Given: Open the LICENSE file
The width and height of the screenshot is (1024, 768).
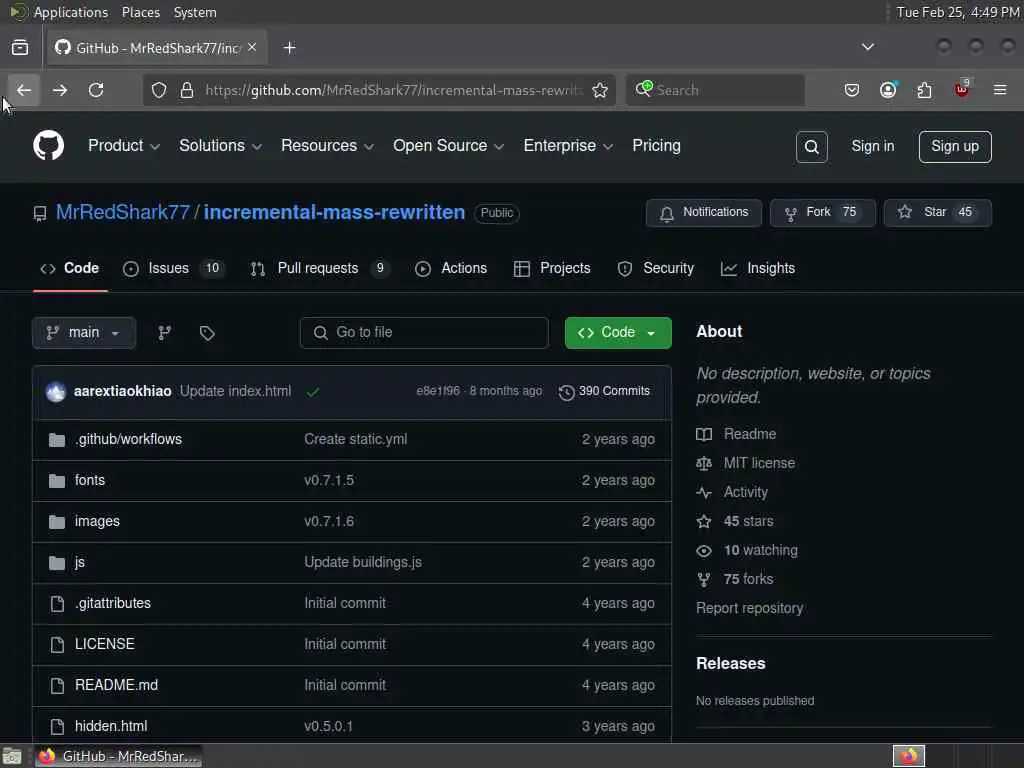Looking at the screenshot, I should pyautogui.click(x=104, y=645).
